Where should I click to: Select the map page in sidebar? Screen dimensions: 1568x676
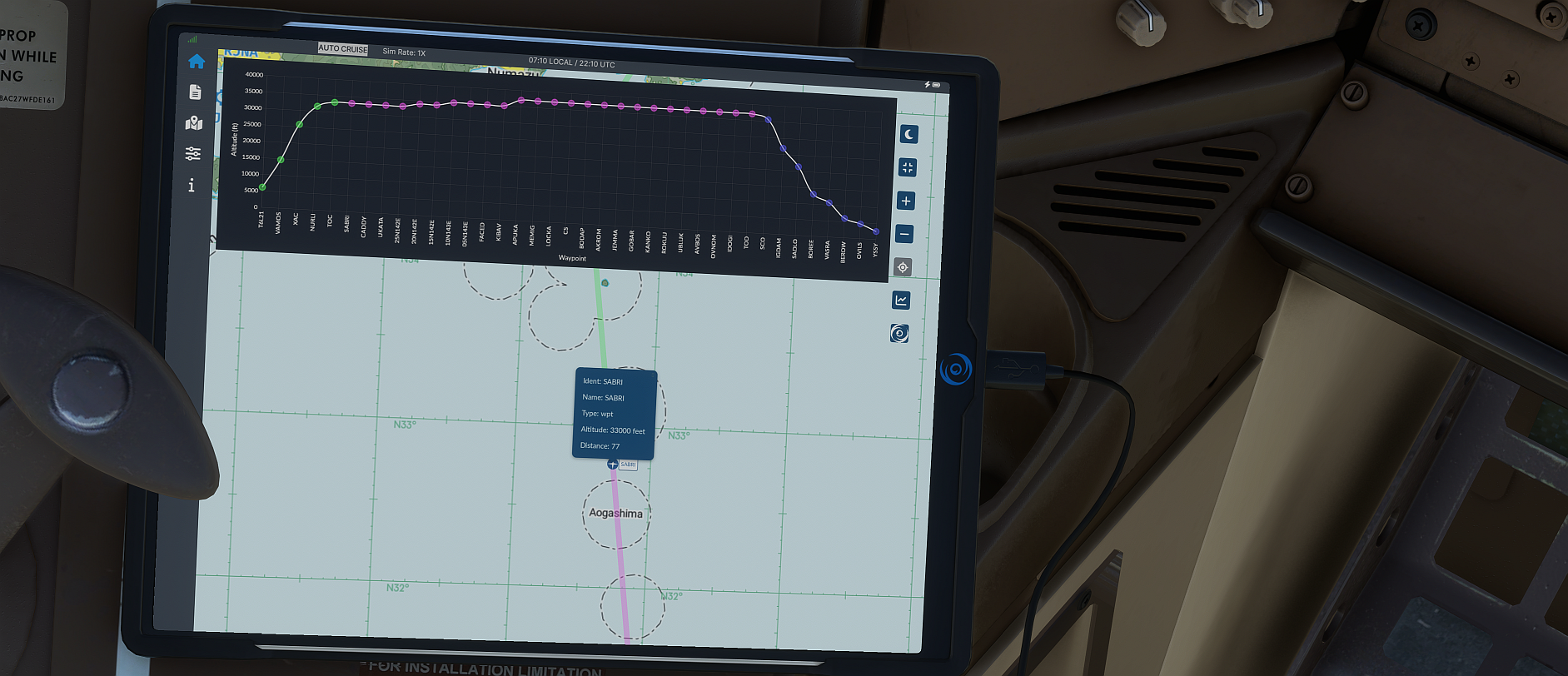point(194,123)
